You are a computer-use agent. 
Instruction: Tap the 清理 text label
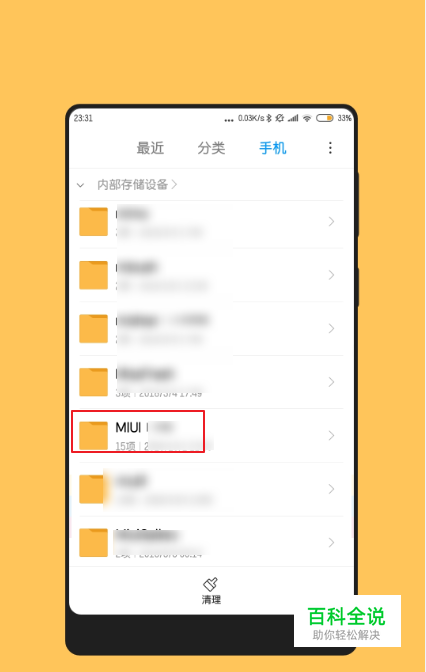pyautogui.click(x=211, y=600)
